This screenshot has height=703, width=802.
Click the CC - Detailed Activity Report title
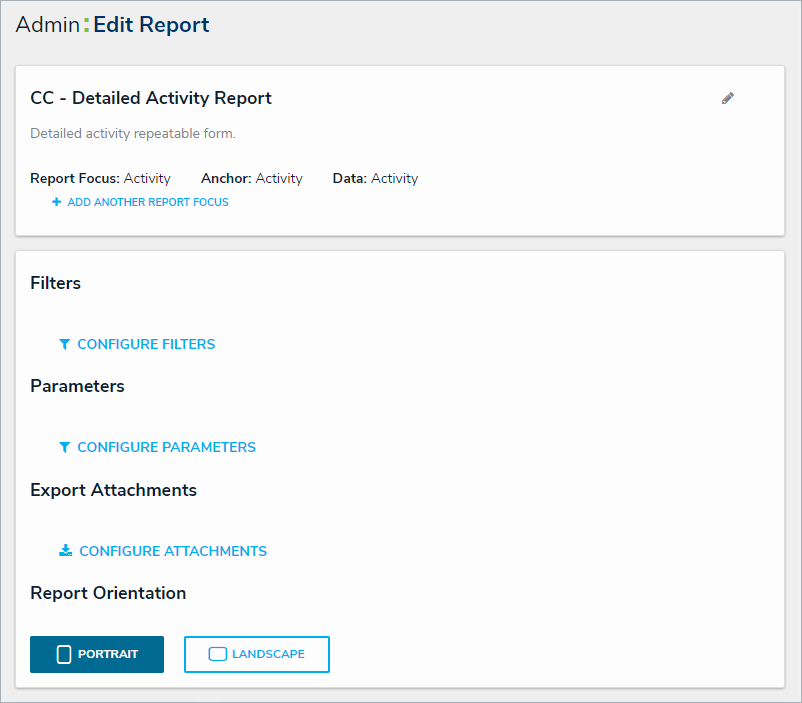coord(151,98)
